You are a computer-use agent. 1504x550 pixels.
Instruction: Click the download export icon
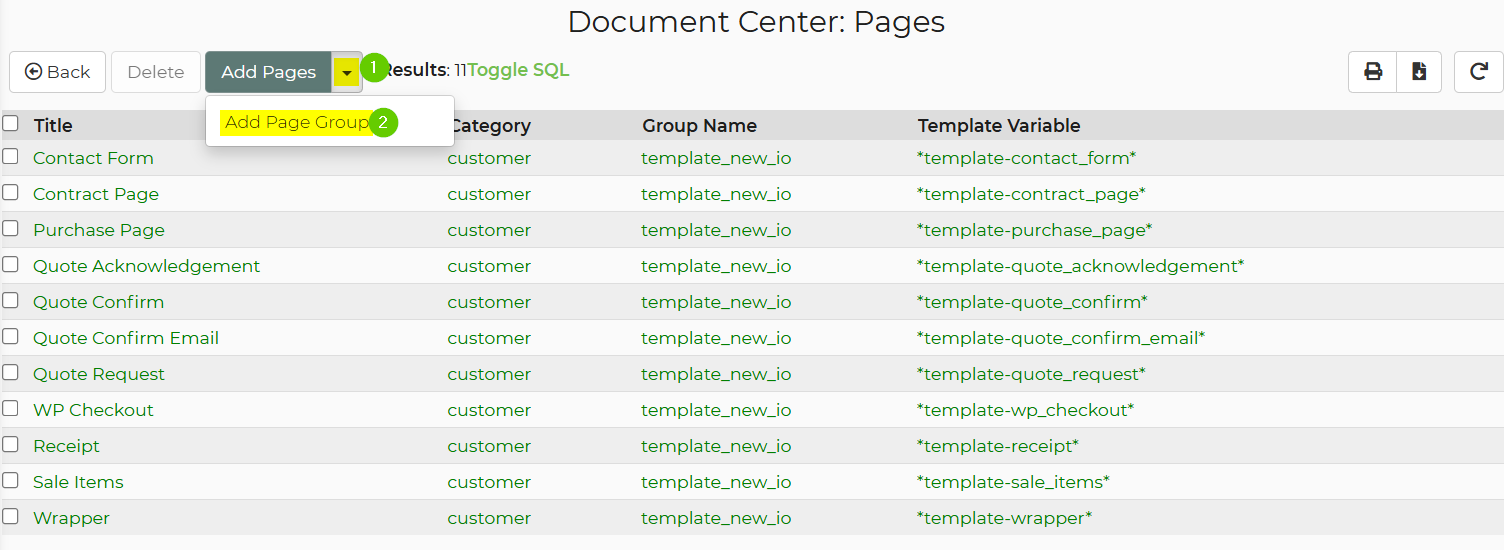point(1419,72)
